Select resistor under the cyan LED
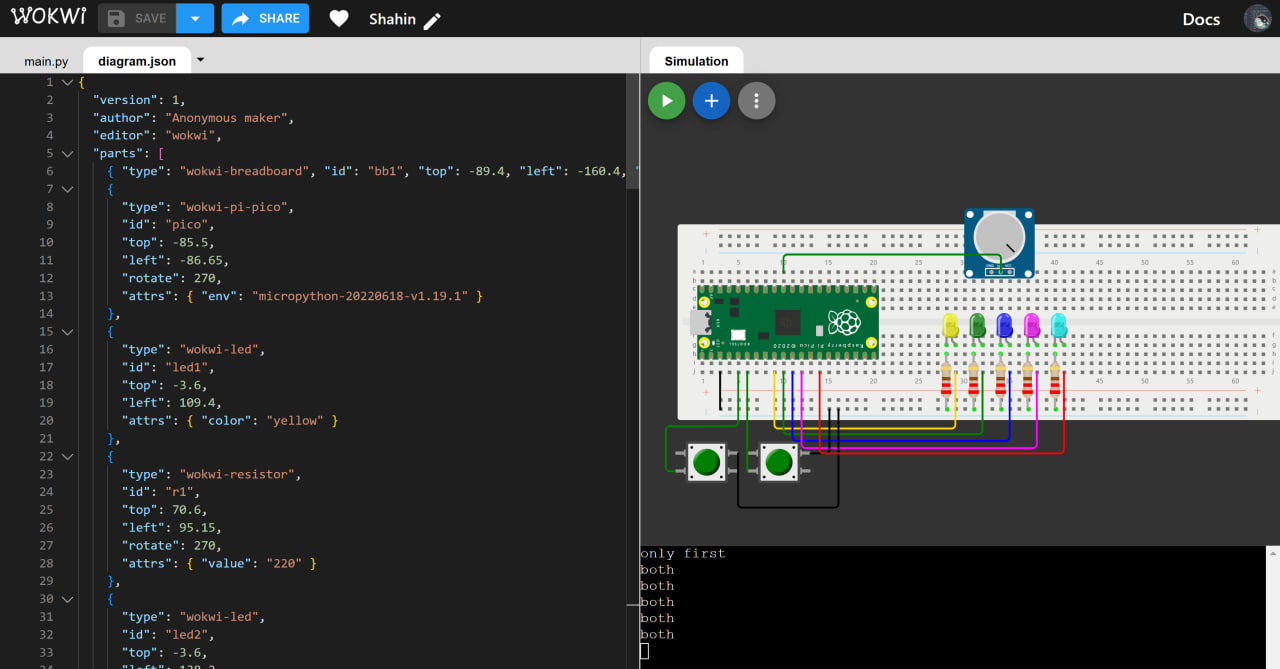Screen dimensions: 1280x669 pyautogui.click(x=1055, y=379)
